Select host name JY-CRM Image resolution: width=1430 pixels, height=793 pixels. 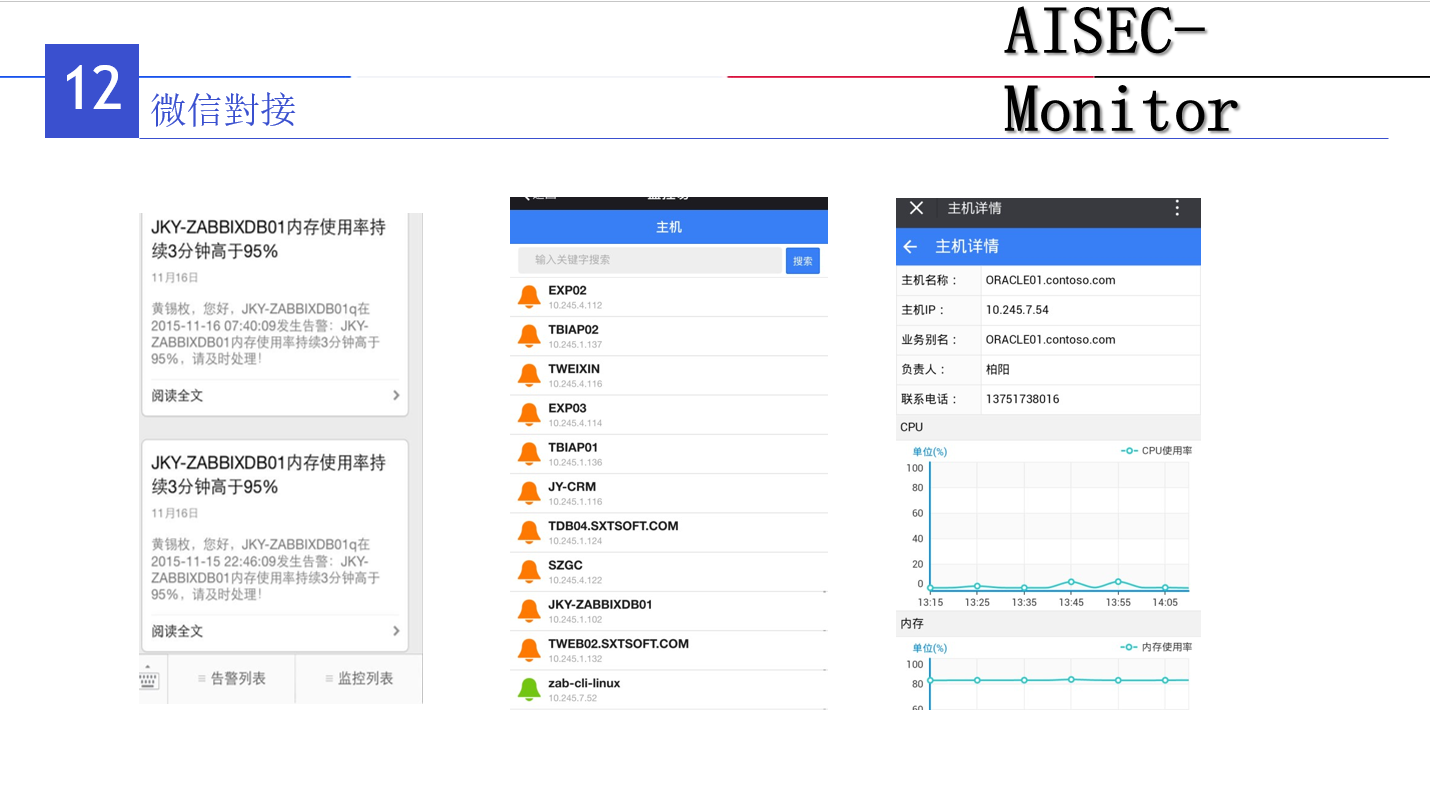point(572,487)
